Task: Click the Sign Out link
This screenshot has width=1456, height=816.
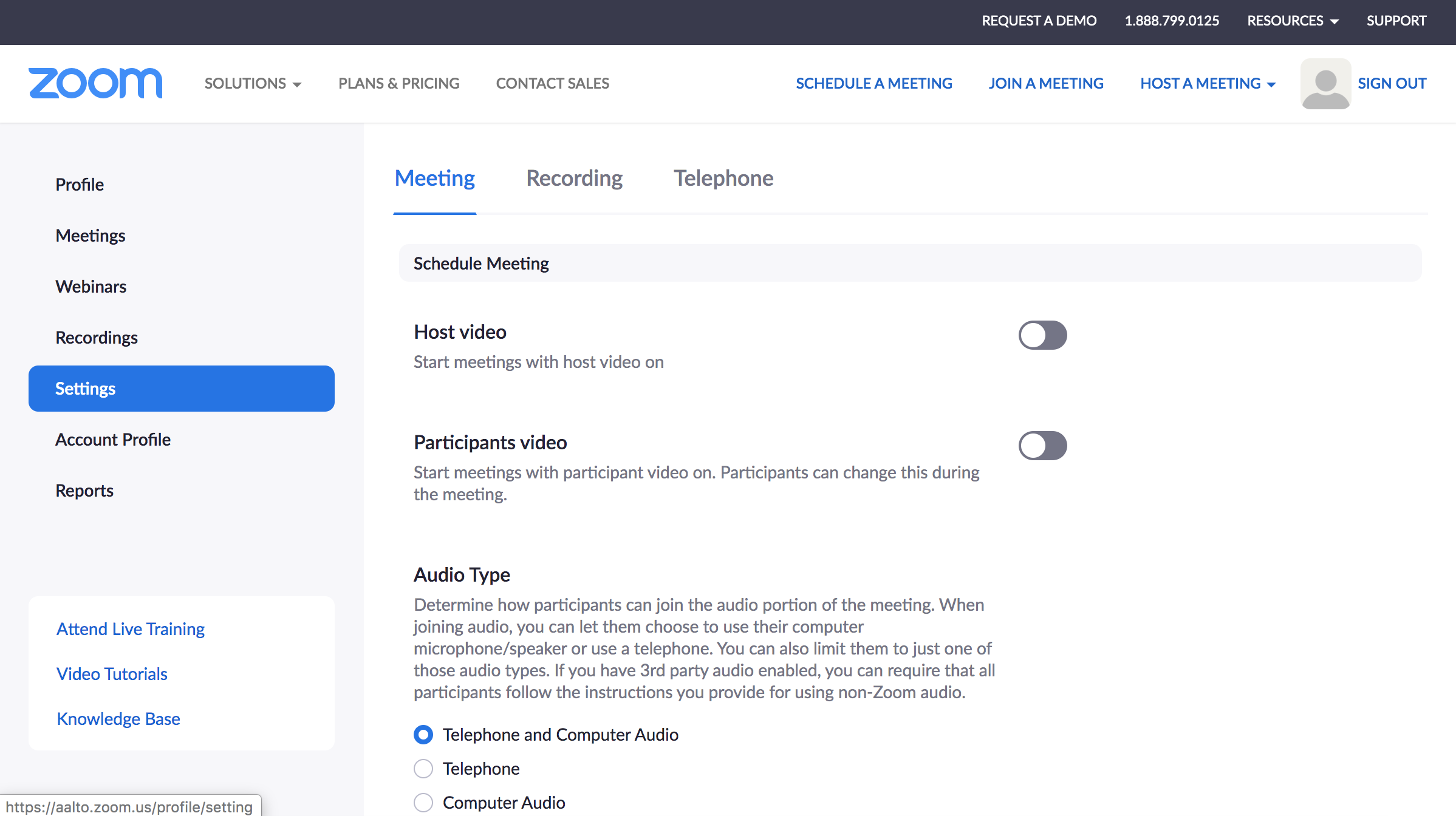Action: point(1392,83)
